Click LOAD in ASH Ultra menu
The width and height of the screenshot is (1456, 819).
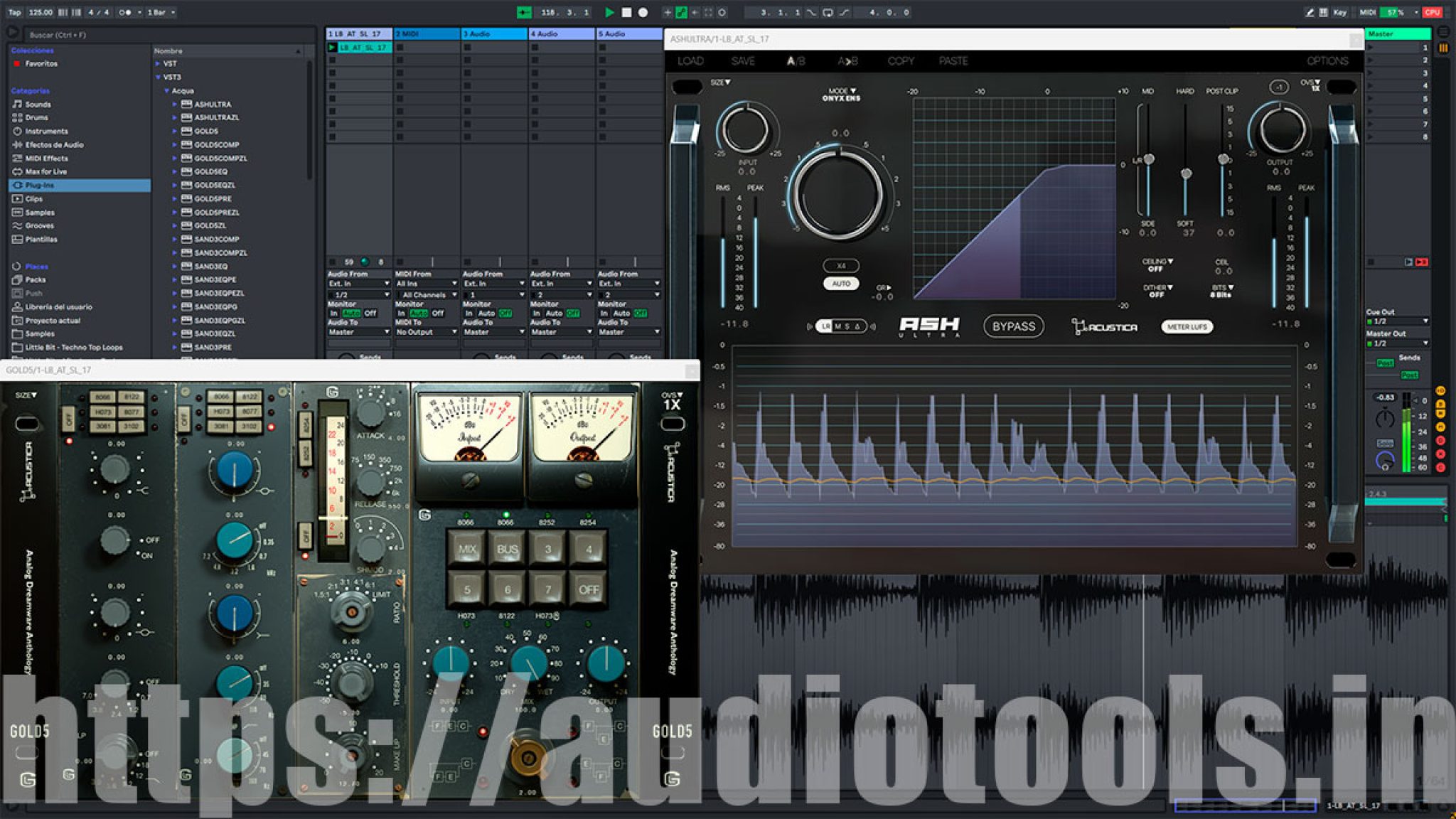click(690, 61)
